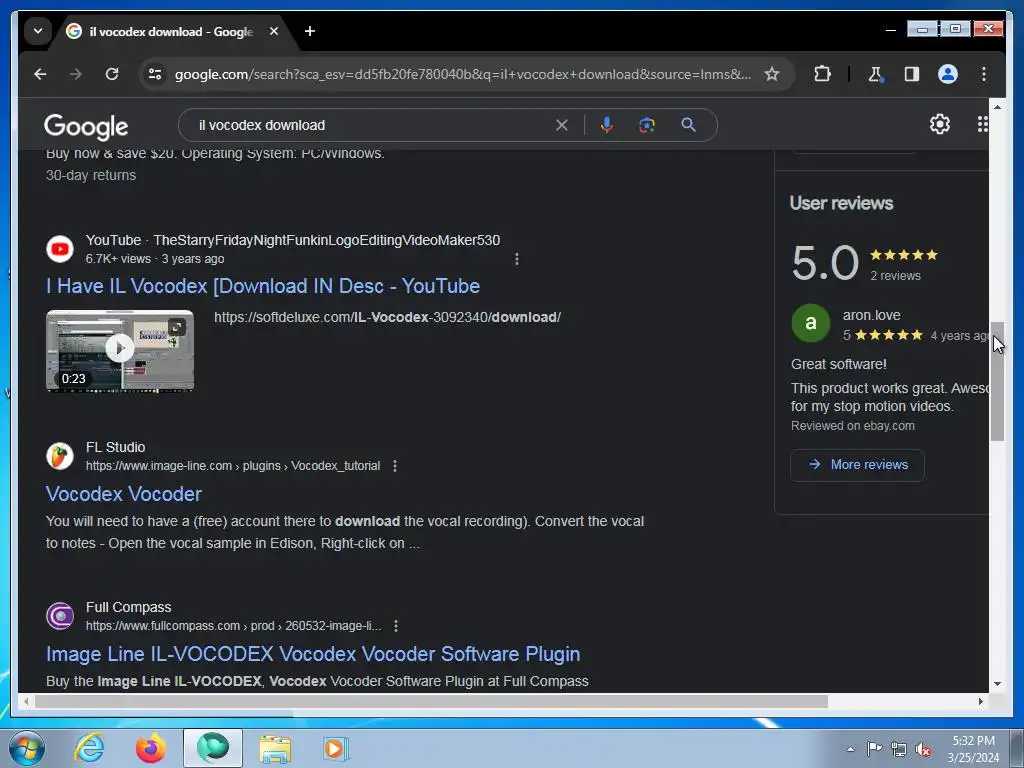Open the 'Vocodex Vocoder' result link

click(123, 494)
